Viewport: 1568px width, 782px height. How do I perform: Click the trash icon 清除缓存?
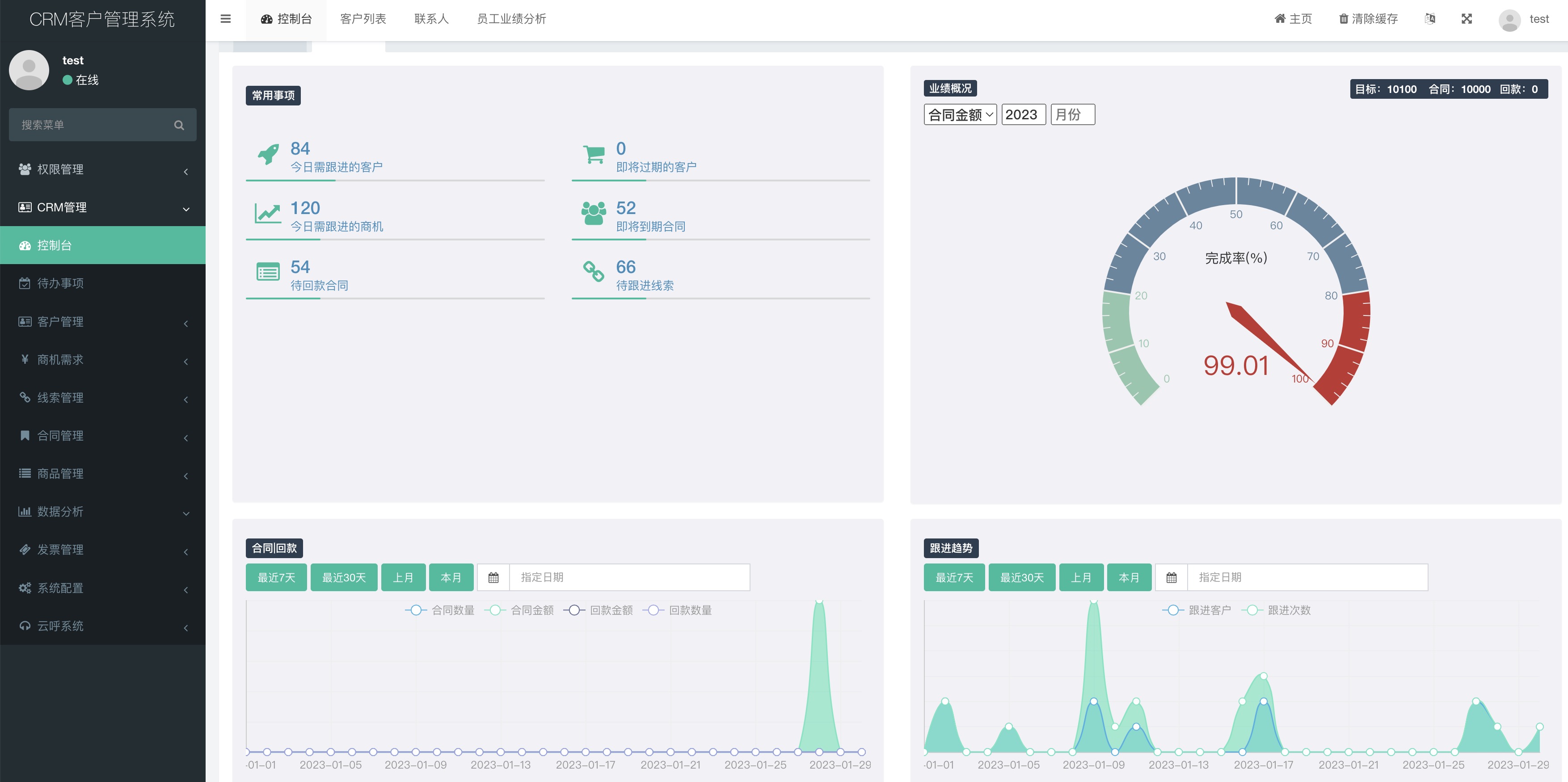point(1343,19)
